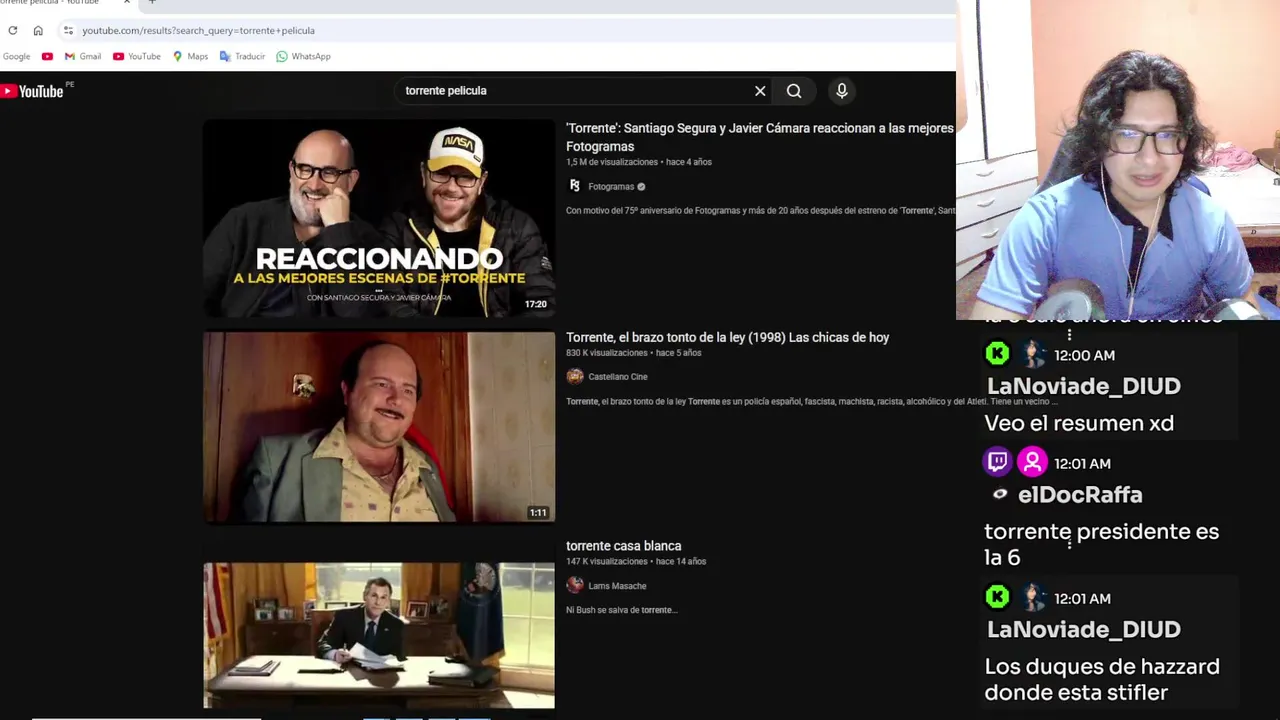Visit the Fotogramas channel name
Screen dimensions: 1280x720
tap(611, 186)
